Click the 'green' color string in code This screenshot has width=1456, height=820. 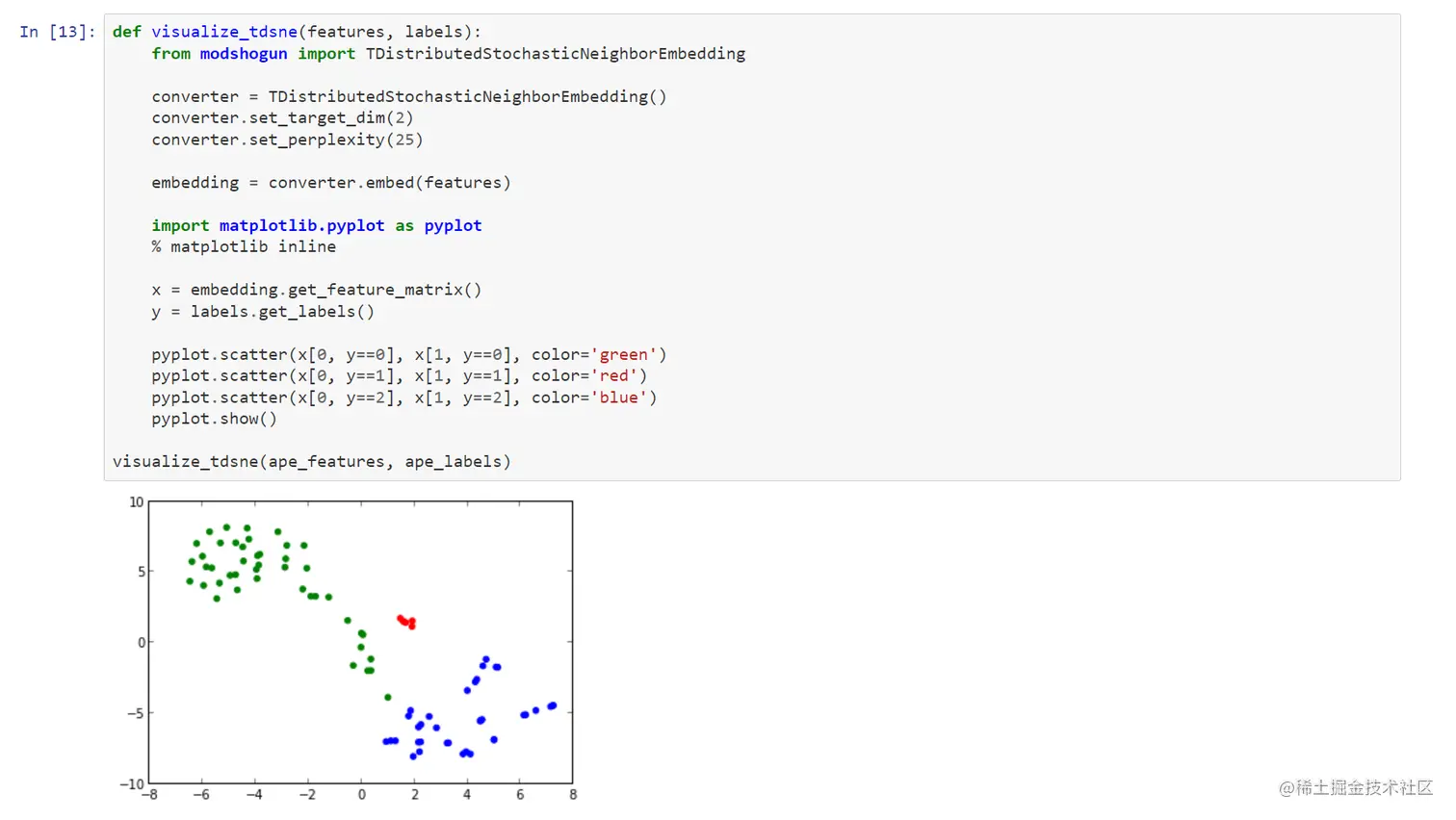pyautogui.click(x=623, y=354)
